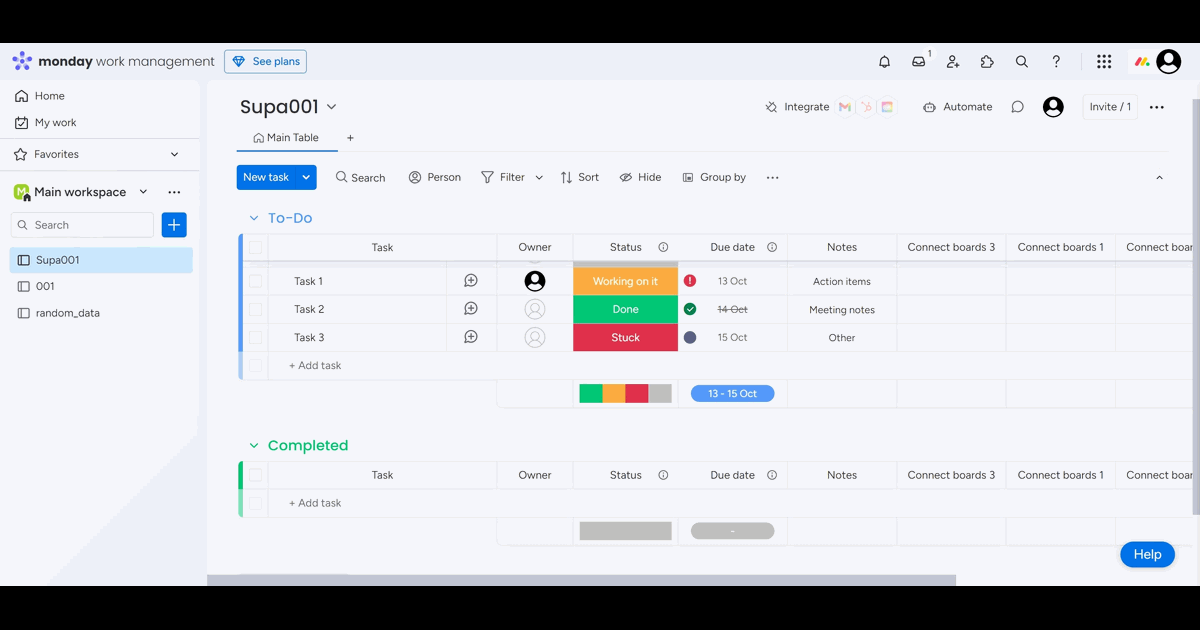This screenshot has width=1200, height=630.
Task: Click the board member avatar beside Invite
Action: coord(1053,107)
